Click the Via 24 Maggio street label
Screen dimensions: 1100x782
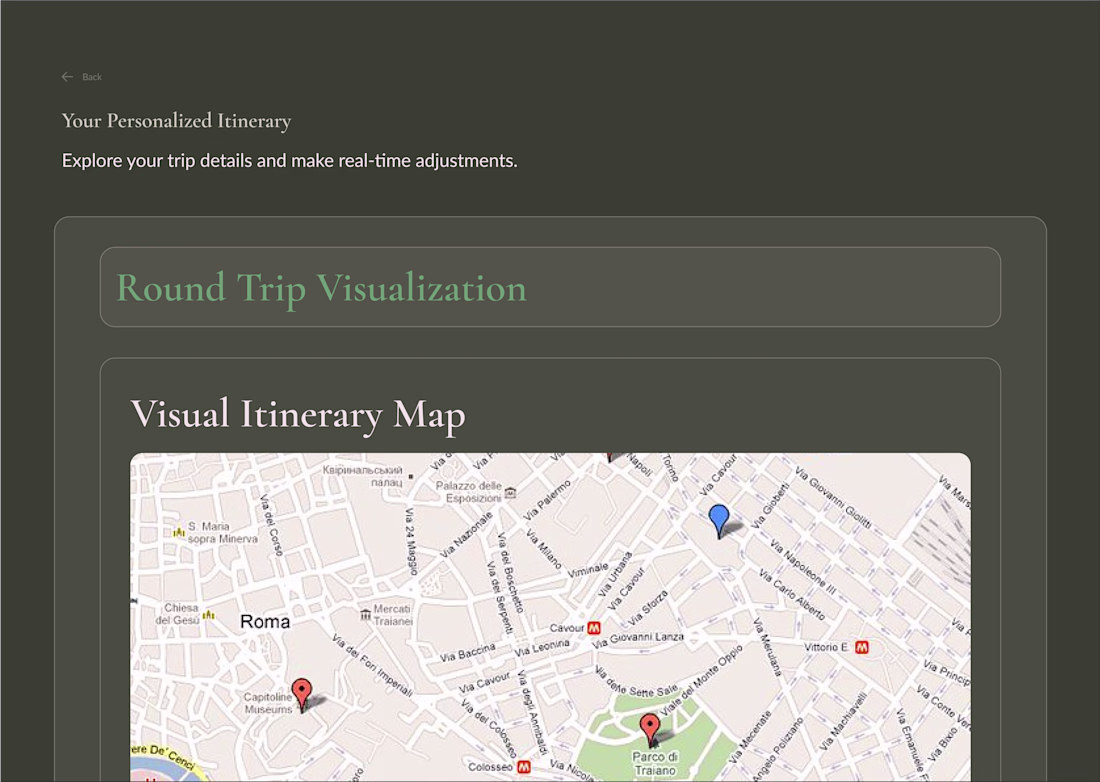pos(411,541)
